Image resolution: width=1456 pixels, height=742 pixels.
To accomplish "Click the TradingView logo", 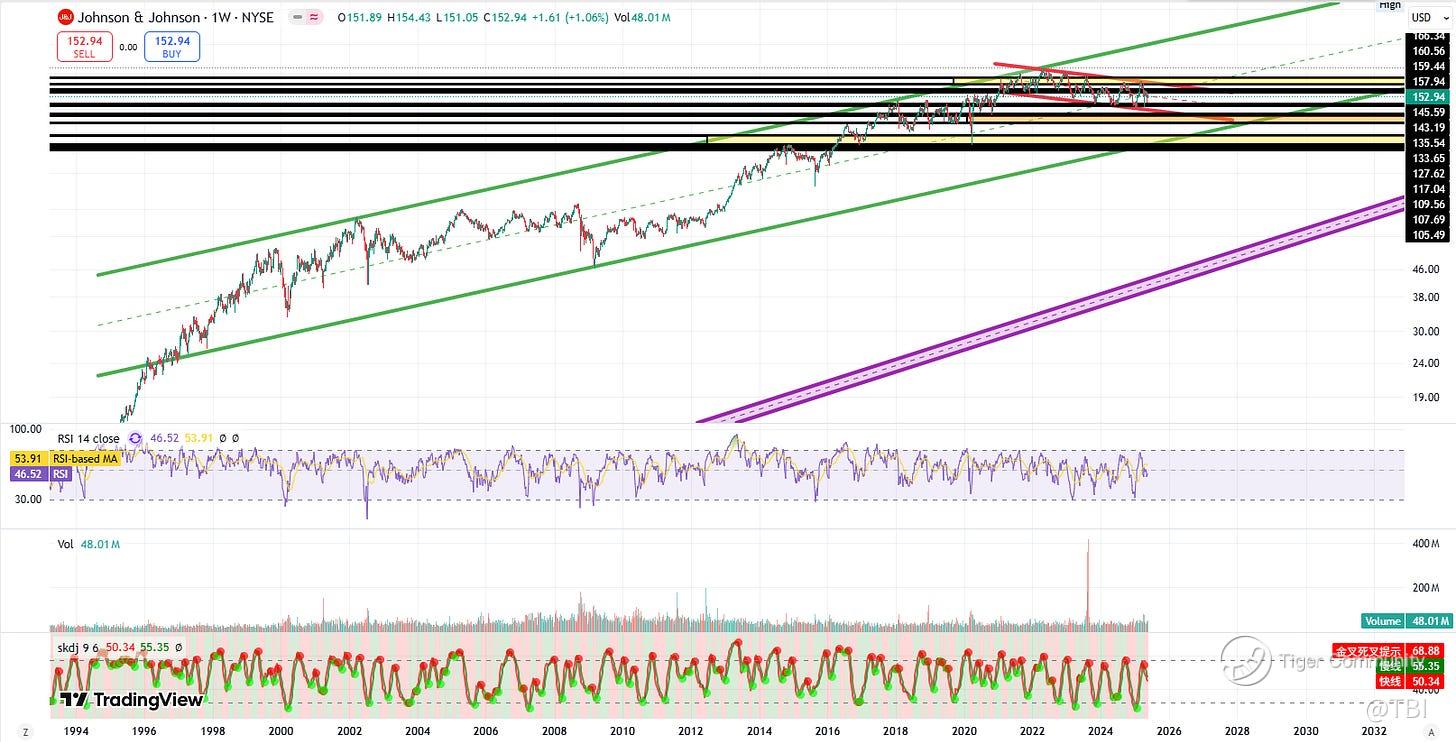I will click(x=131, y=699).
